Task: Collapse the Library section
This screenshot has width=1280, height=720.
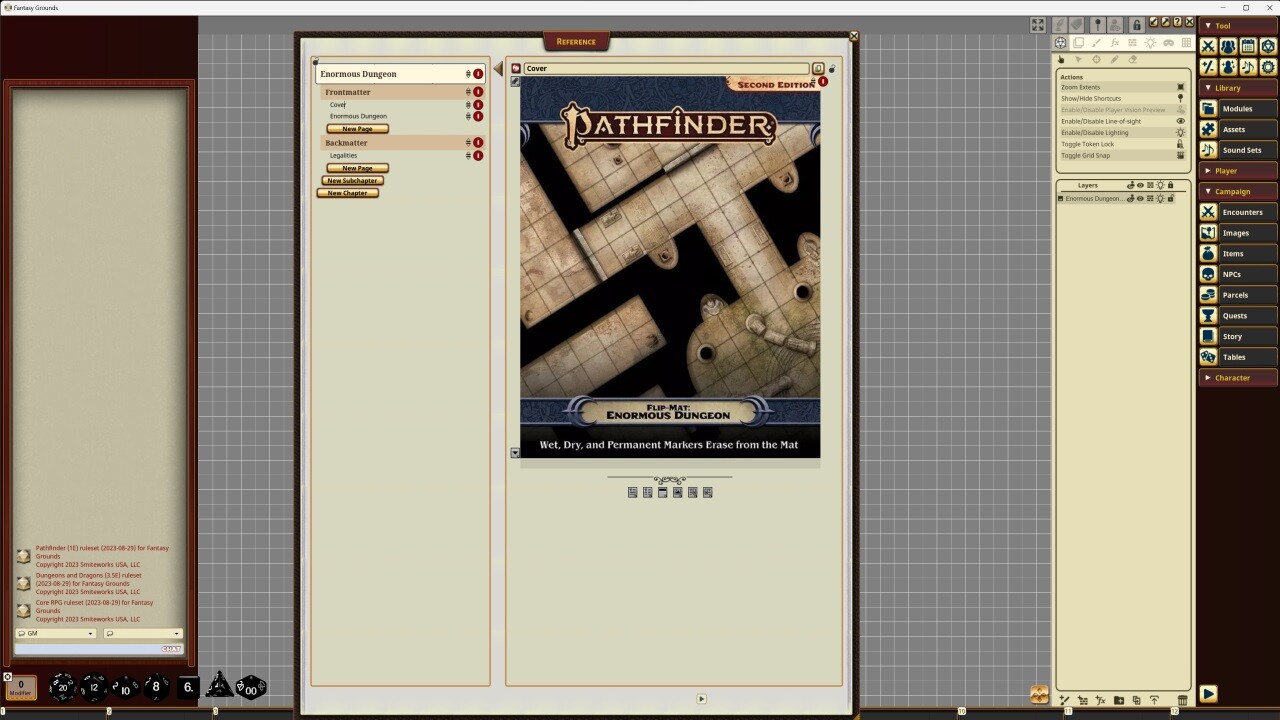Action: (1237, 87)
